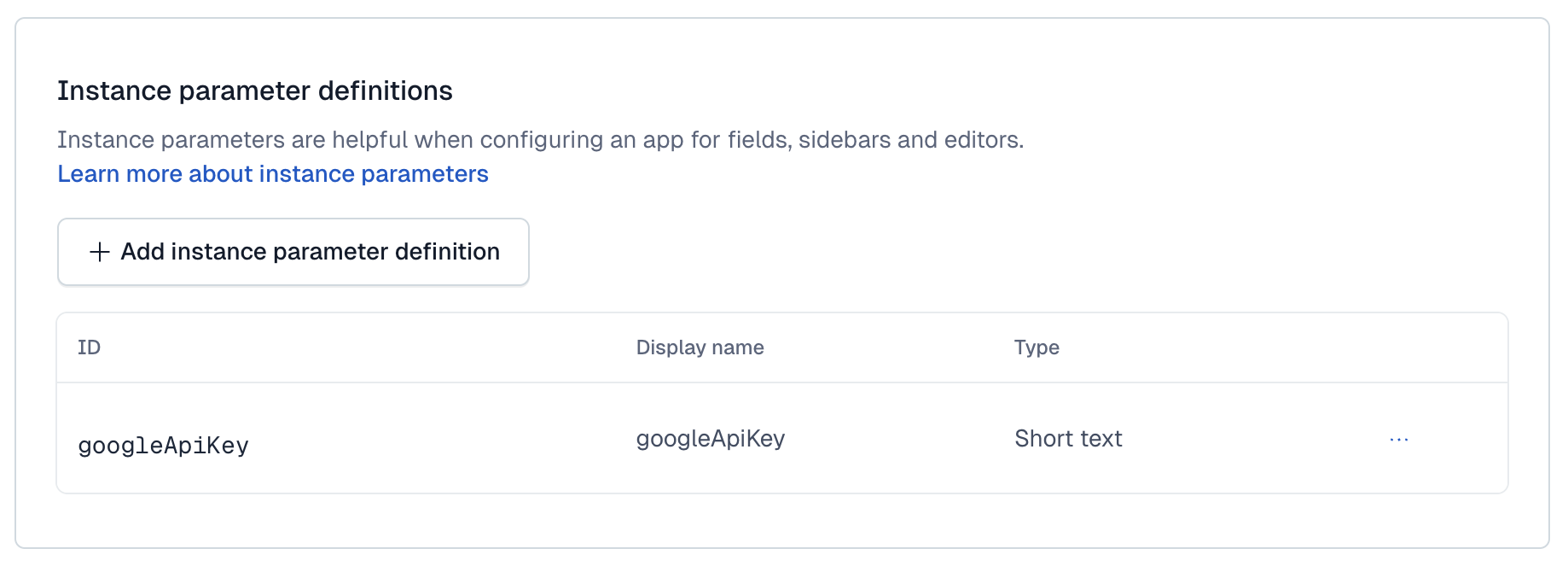Open the three-dot actions menu for googleApiKey
Viewport: 1568px width, 572px height.
(1398, 439)
